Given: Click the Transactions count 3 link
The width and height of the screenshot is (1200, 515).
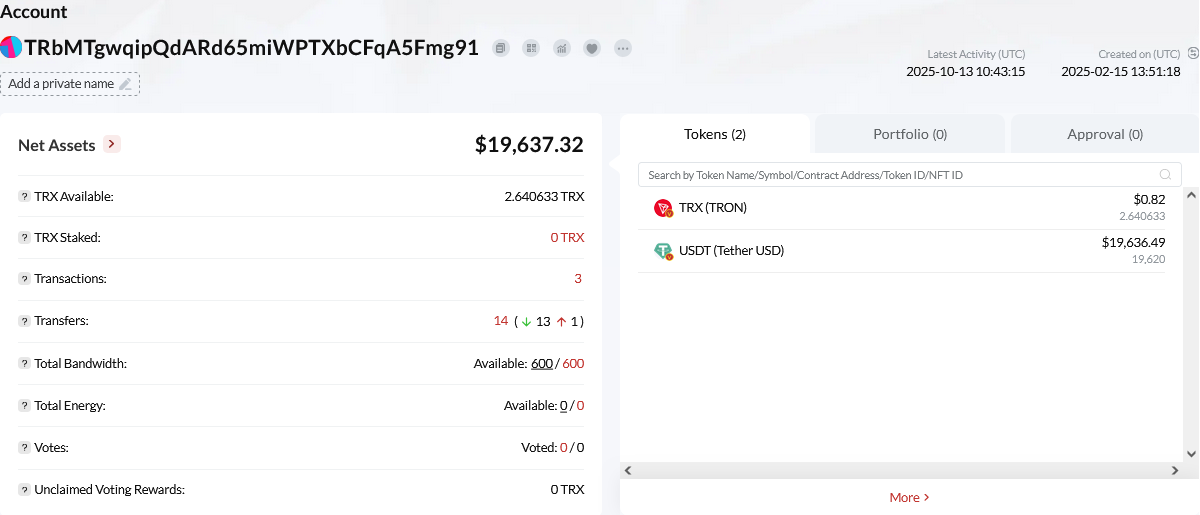Looking at the screenshot, I should [577, 279].
